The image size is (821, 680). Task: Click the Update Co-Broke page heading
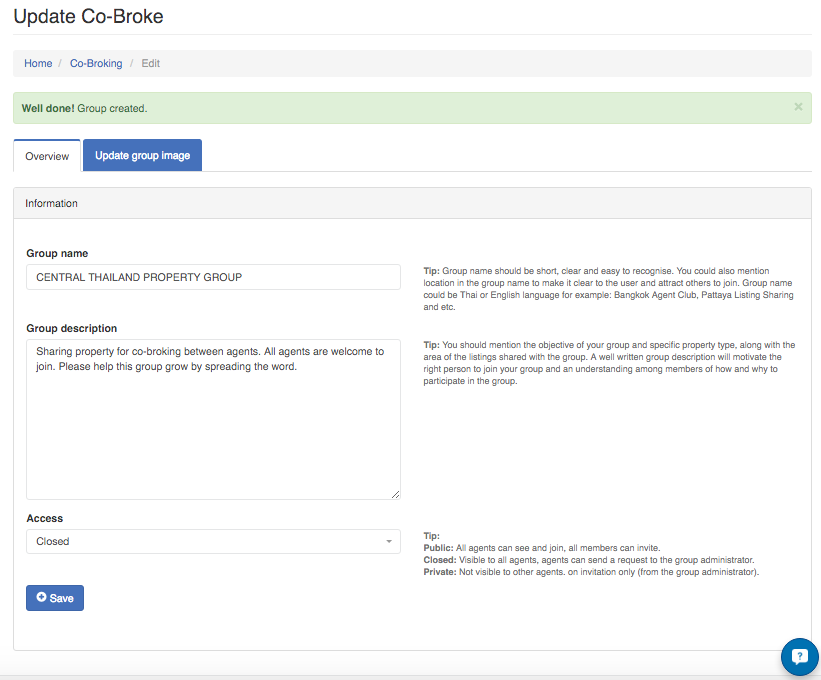click(x=88, y=17)
